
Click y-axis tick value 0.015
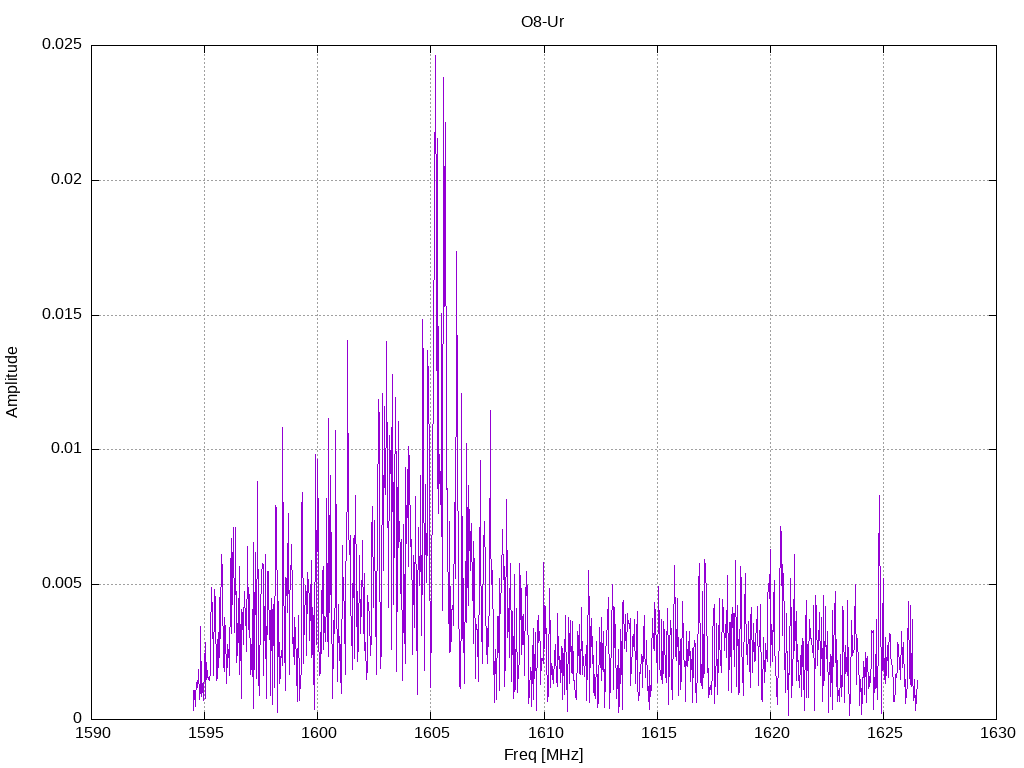coord(62,314)
